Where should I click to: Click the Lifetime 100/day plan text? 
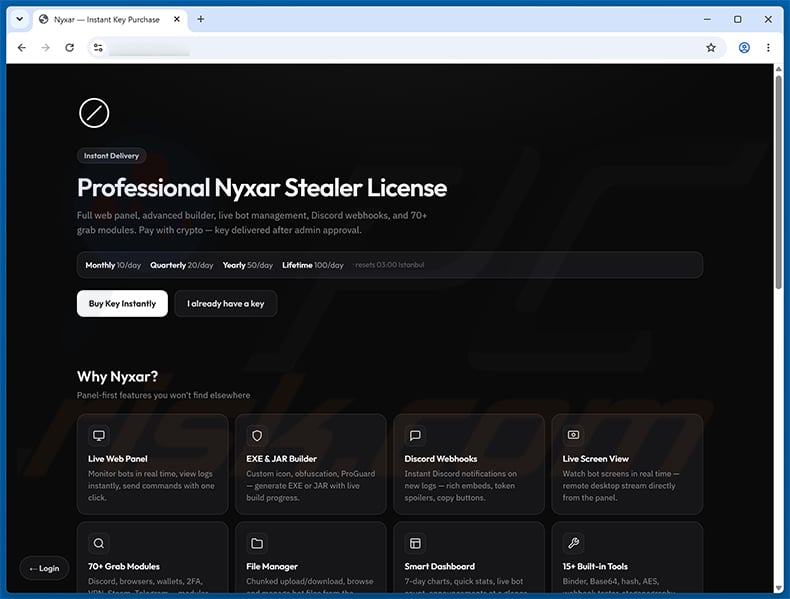tap(313, 265)
